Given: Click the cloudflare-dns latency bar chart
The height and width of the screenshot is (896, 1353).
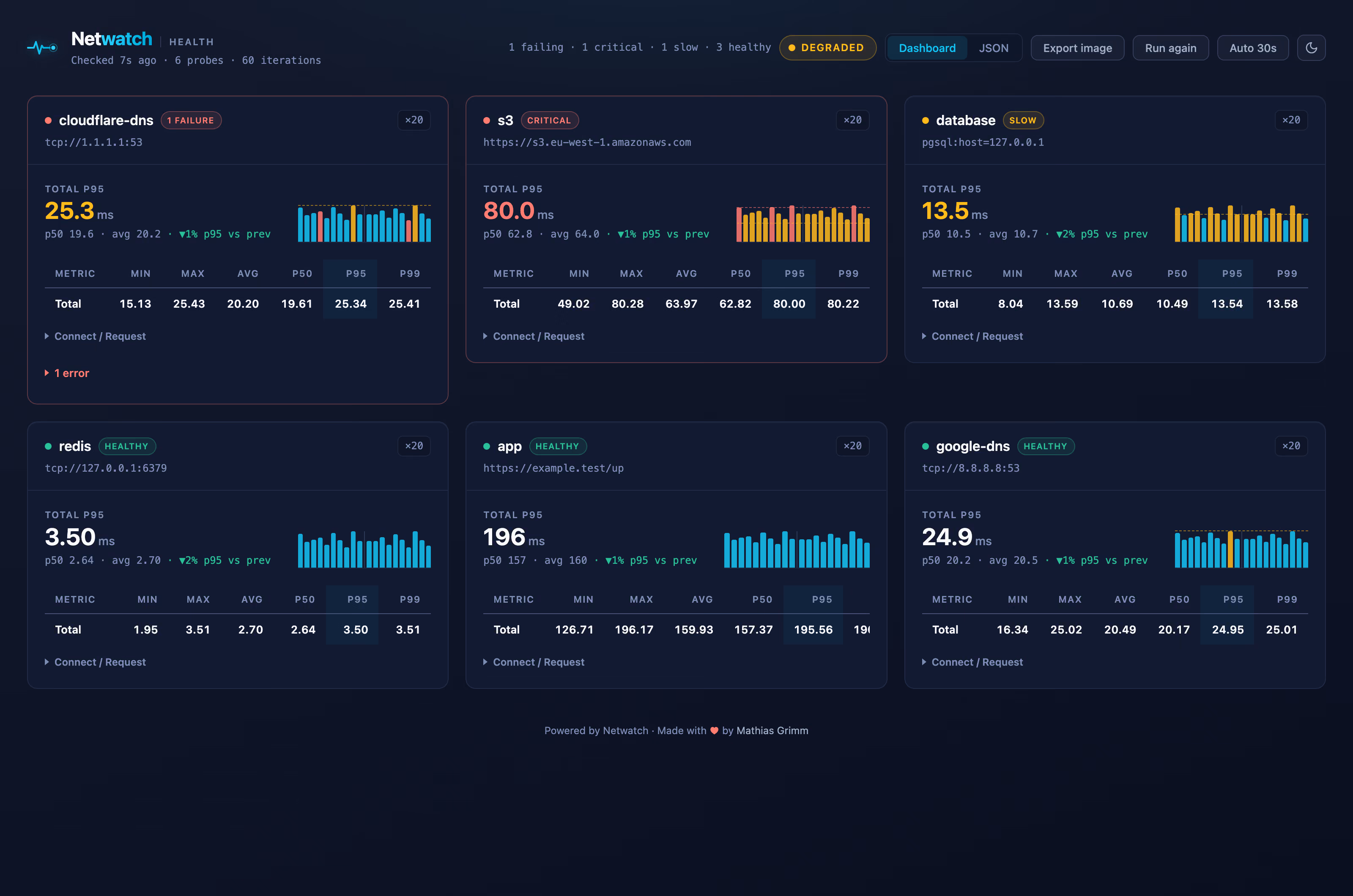Looking at the screenshot, I should [364, 223].
